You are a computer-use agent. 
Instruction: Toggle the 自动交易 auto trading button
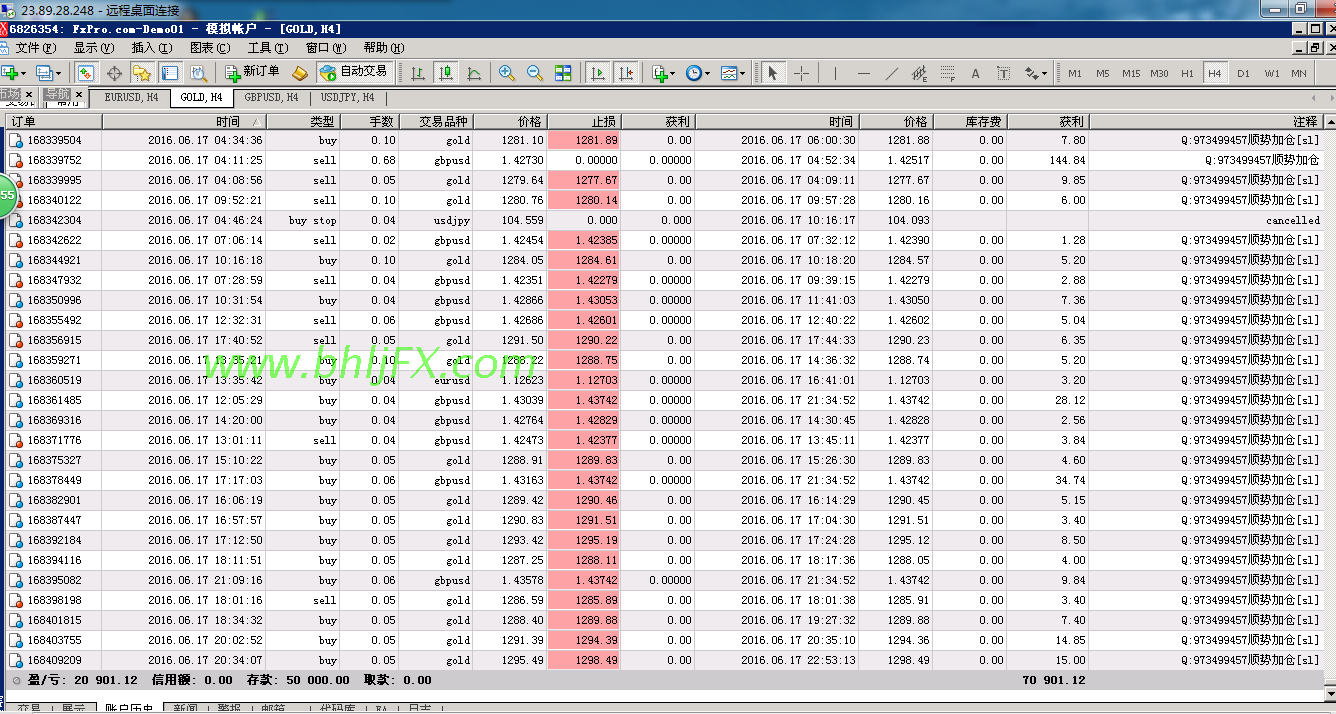(x=354, y=73)
